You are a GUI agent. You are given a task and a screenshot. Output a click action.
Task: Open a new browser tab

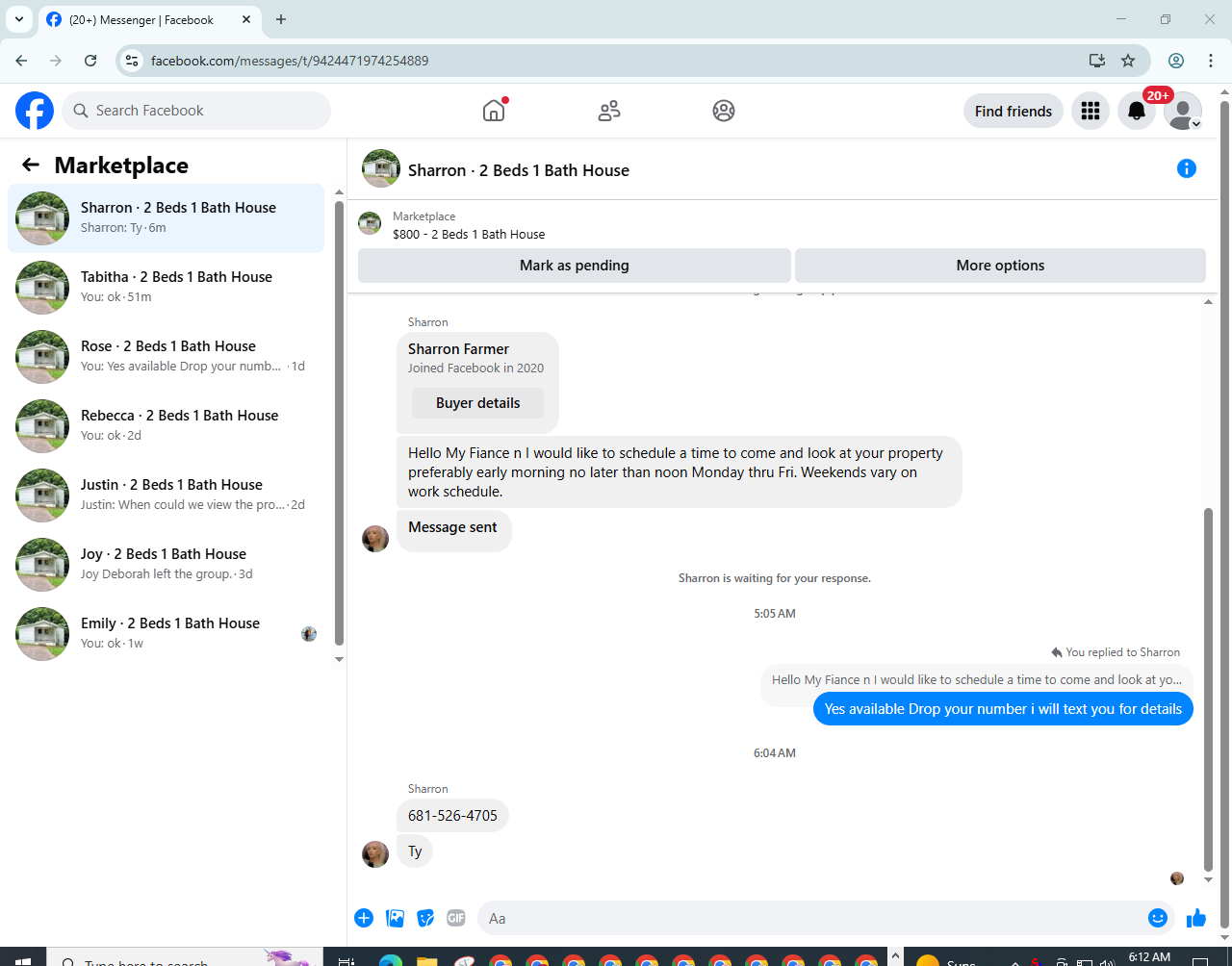pyautogui.click(x=281, y=19)
